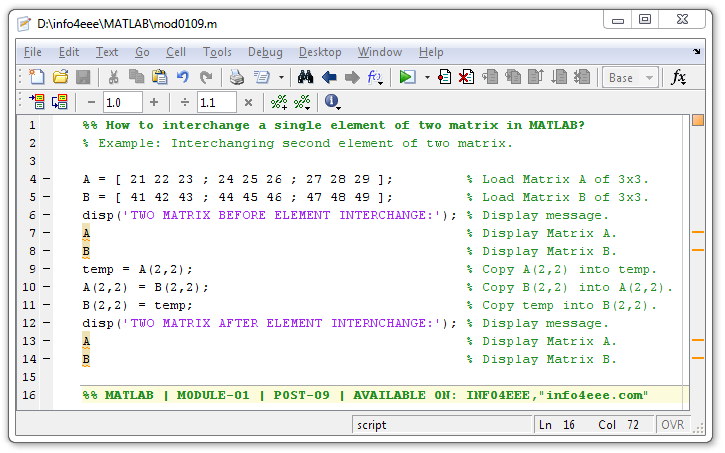Click Evaluate cell and advance icon

pyautogui.click(x=60, y=102)
